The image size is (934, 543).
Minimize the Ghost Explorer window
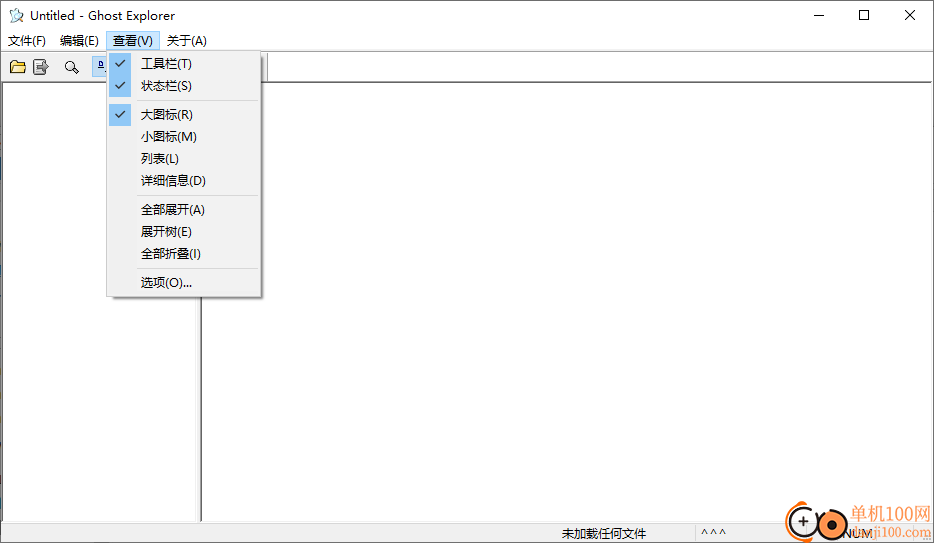(819, 15)
